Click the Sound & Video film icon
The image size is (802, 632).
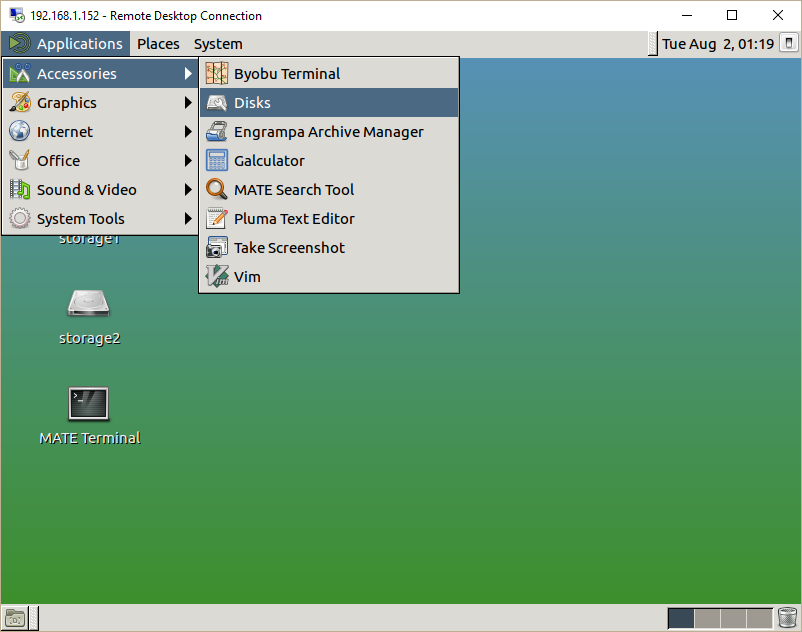19,190
